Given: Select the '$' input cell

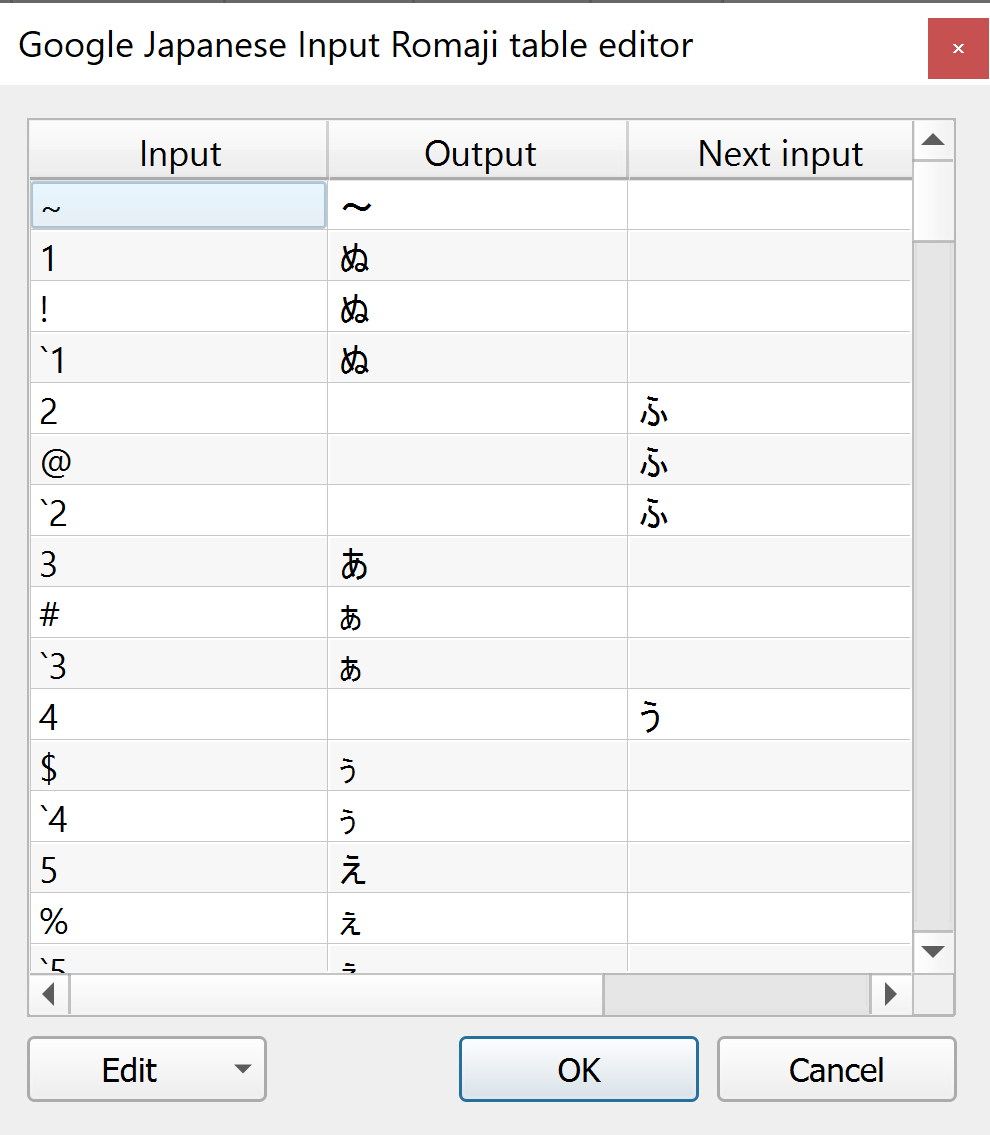Looking at the screenshot, I should 179,766.
